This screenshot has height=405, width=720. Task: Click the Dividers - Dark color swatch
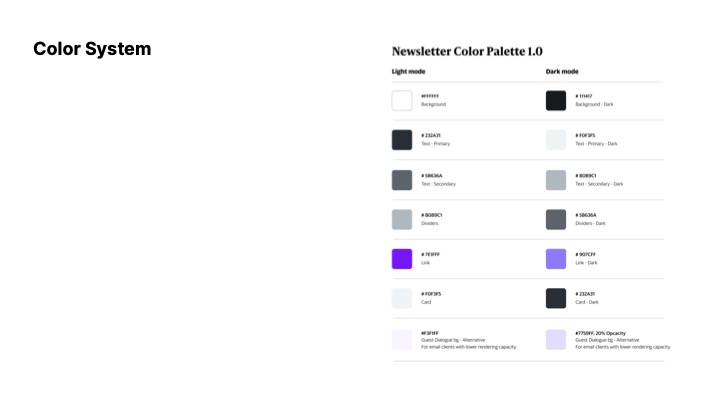(556, 219)
